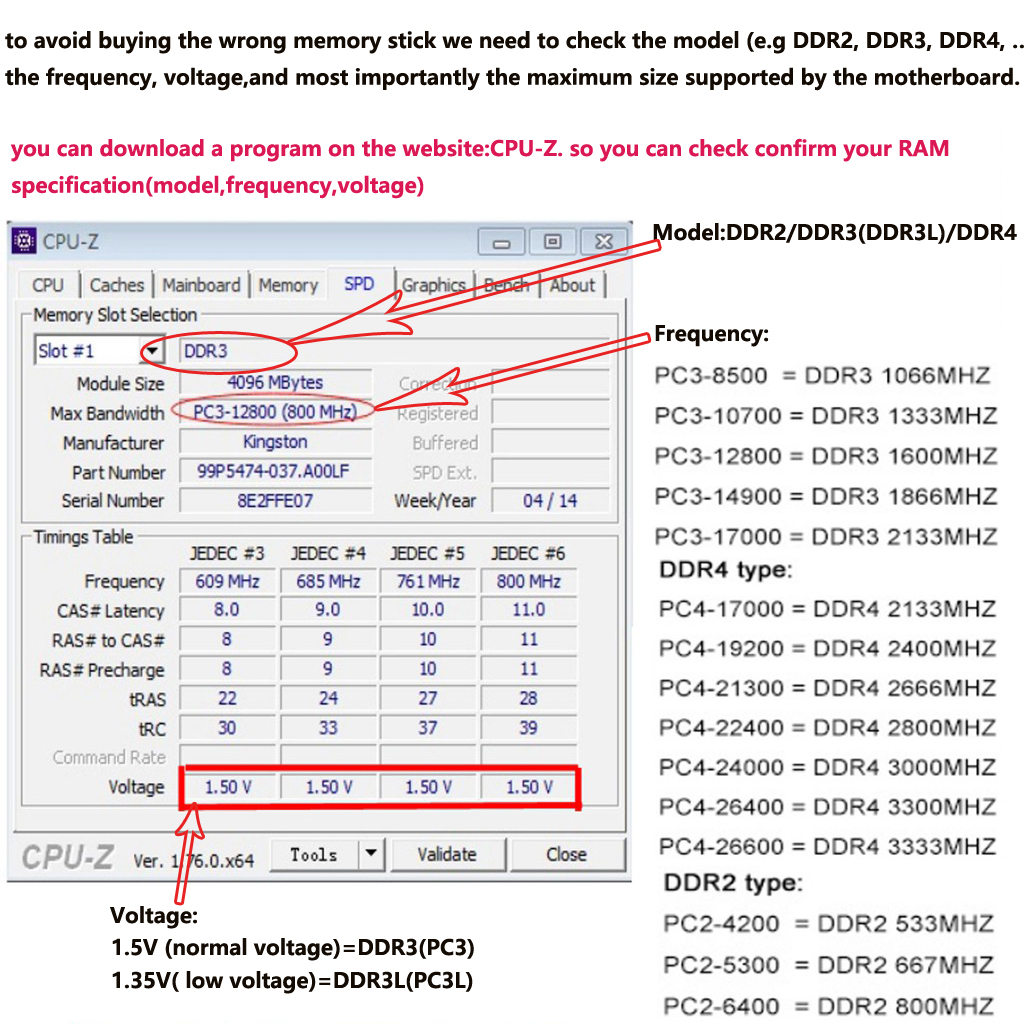Click the JEDEC #6 voltage cell showing 1.50 V
The width and height of the screenshot is (1024, 1024).
pos(529,787)
